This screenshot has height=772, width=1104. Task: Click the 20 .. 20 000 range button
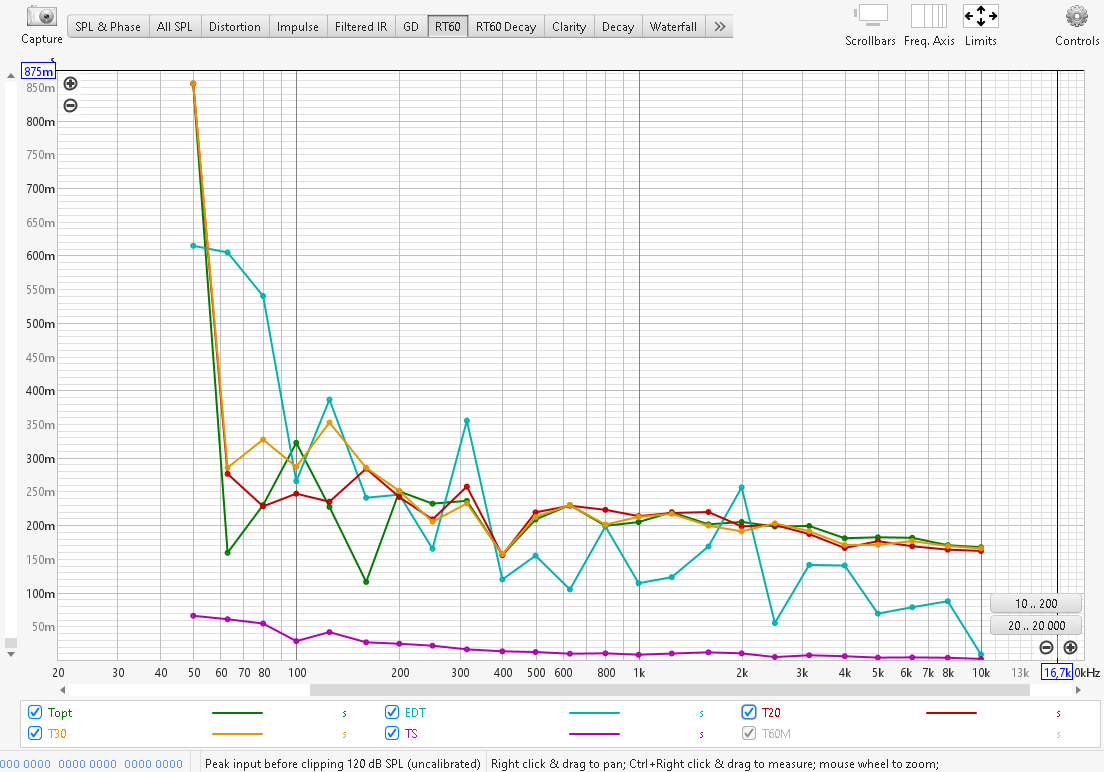[1036, 625]
